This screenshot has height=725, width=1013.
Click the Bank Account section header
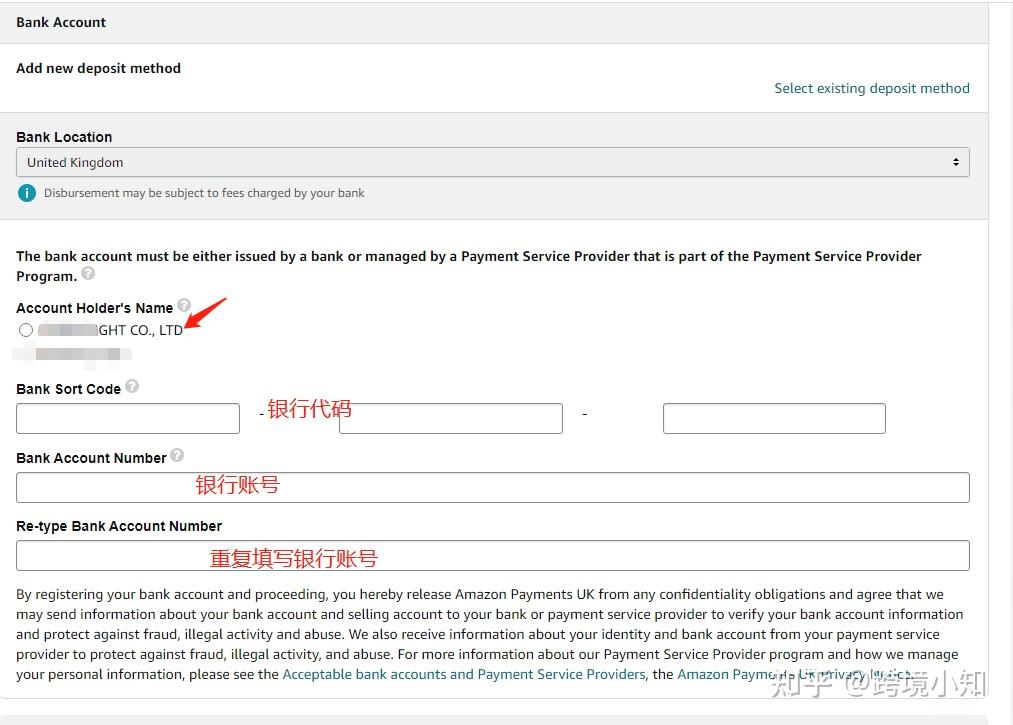coord(61,22)
